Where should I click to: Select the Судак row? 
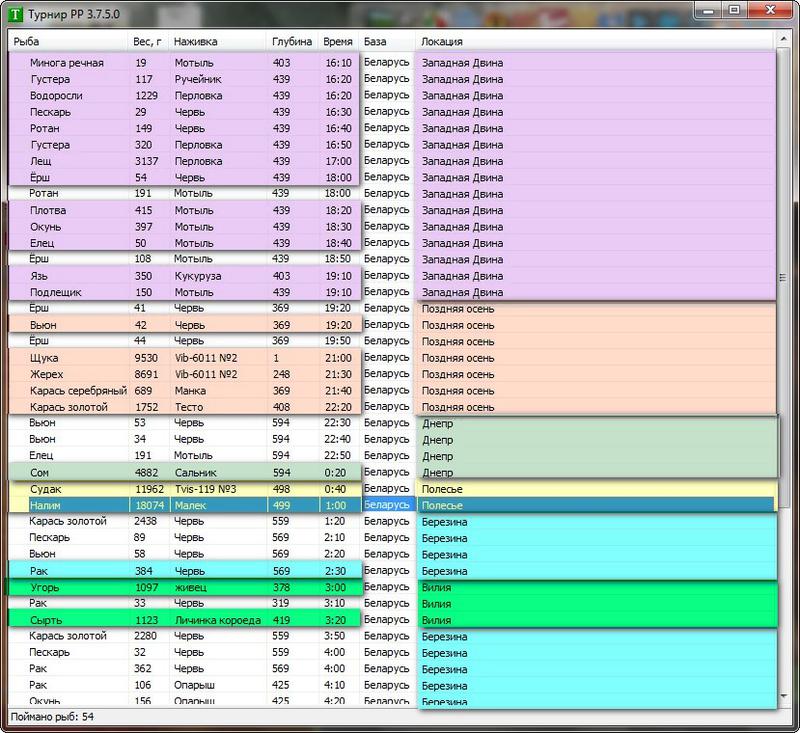(x=392, y=489)
